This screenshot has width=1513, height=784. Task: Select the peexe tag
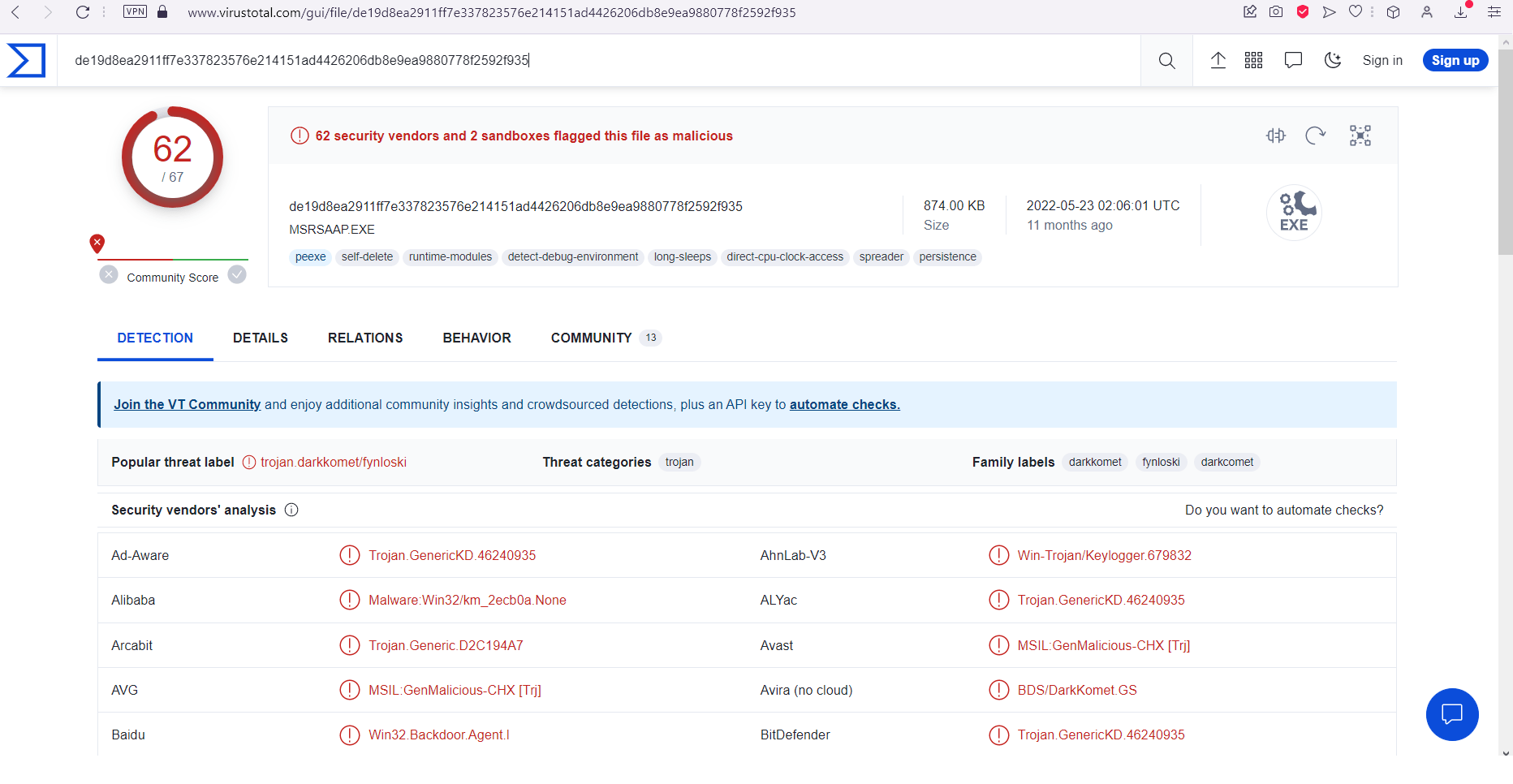pos(310,257)
